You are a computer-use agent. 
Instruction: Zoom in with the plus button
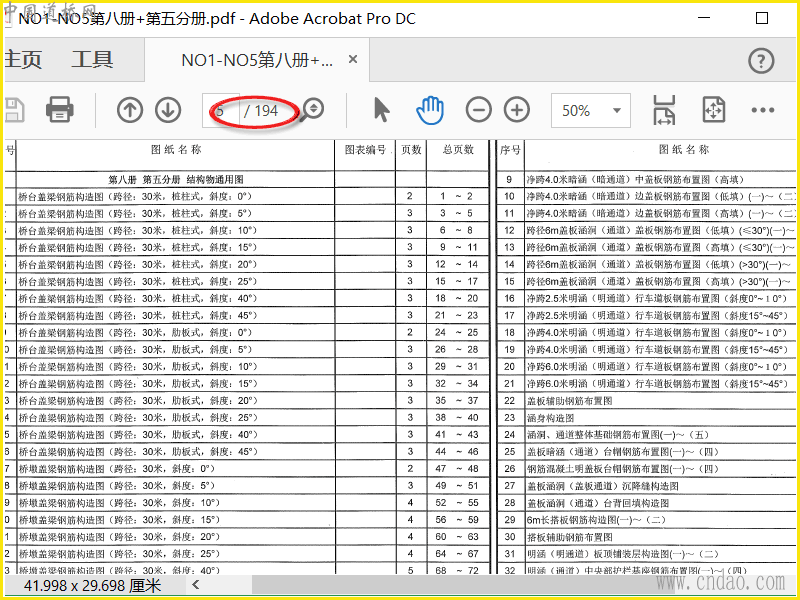click(x=517, y=110)
